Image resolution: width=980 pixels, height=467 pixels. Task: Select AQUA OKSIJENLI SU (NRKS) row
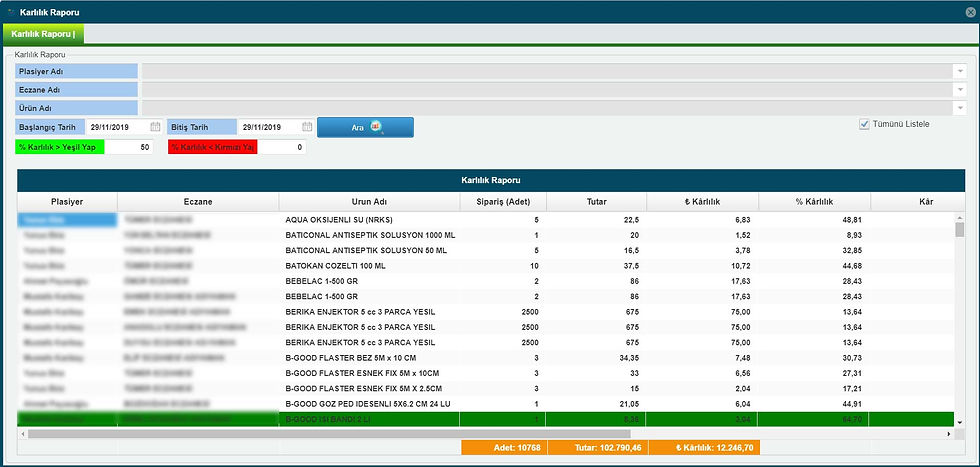point(486,220)
